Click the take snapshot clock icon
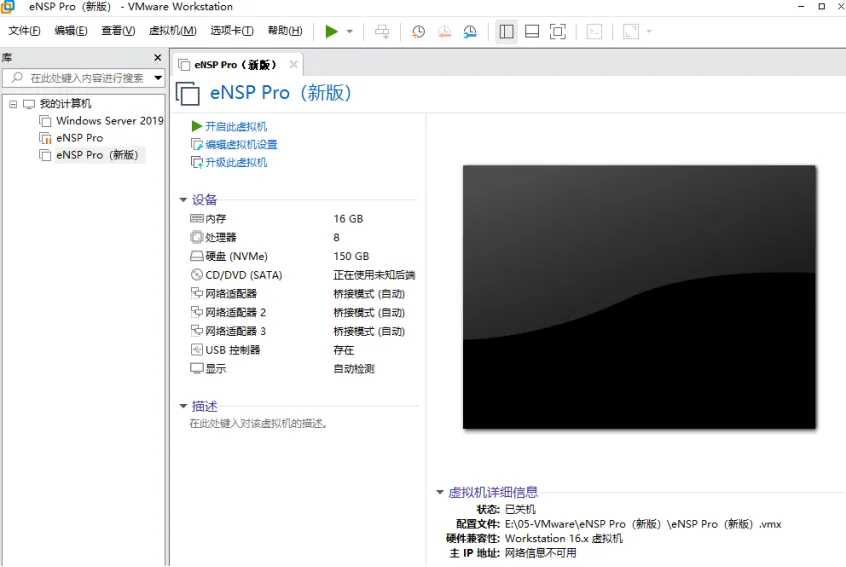846x567 pixels. click(418, 31)
